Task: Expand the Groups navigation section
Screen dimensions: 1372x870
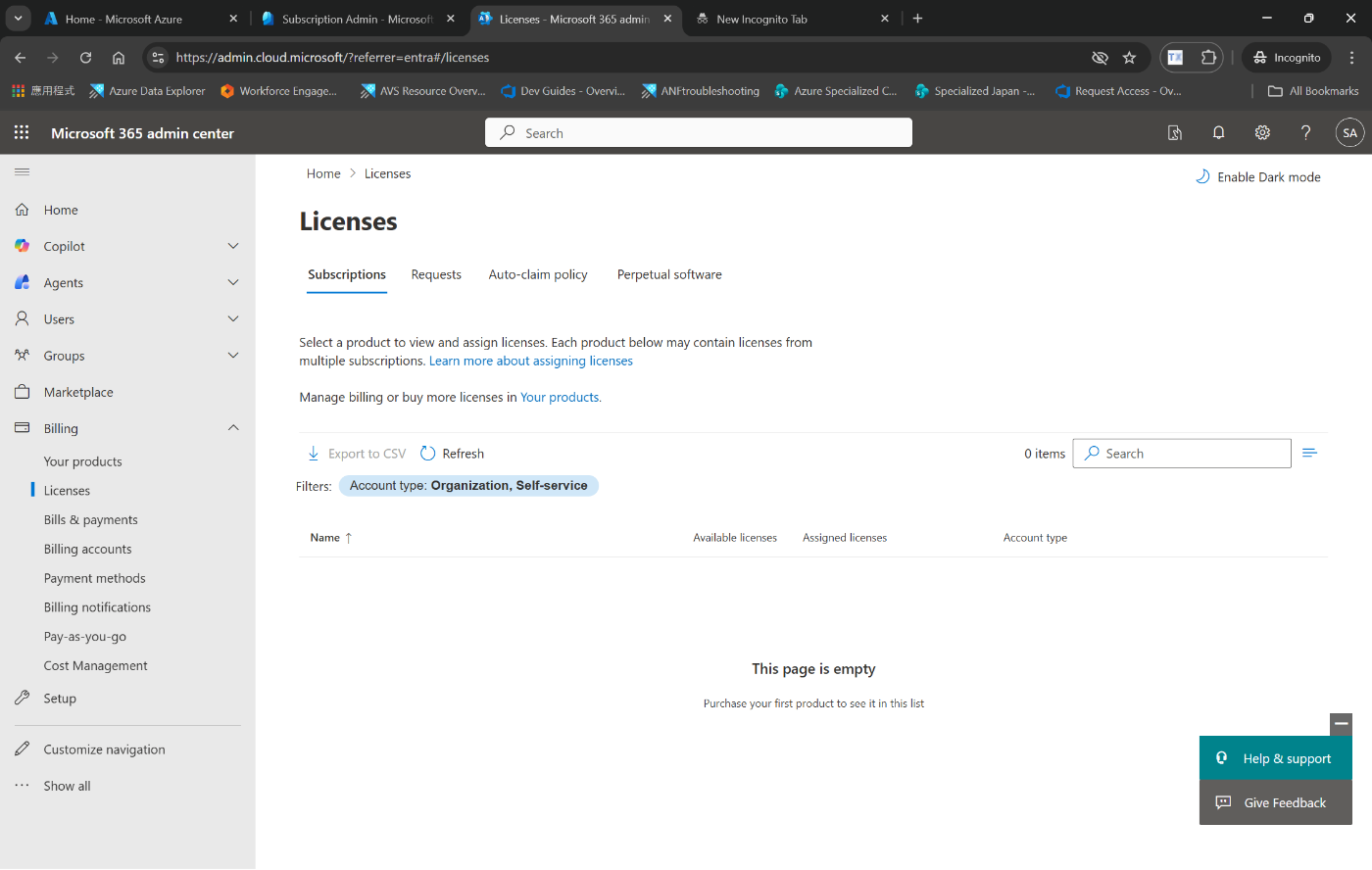Action: (x=233, y=356)
